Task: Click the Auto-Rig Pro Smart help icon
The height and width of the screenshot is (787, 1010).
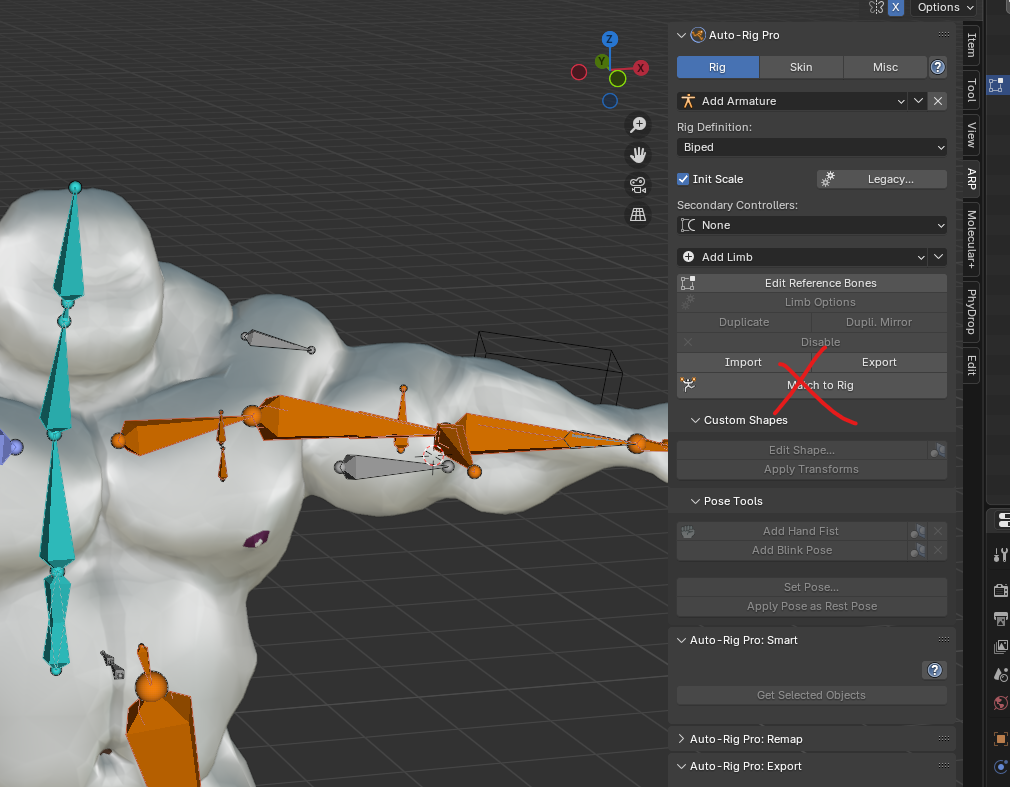Action: tap(935, 670)
